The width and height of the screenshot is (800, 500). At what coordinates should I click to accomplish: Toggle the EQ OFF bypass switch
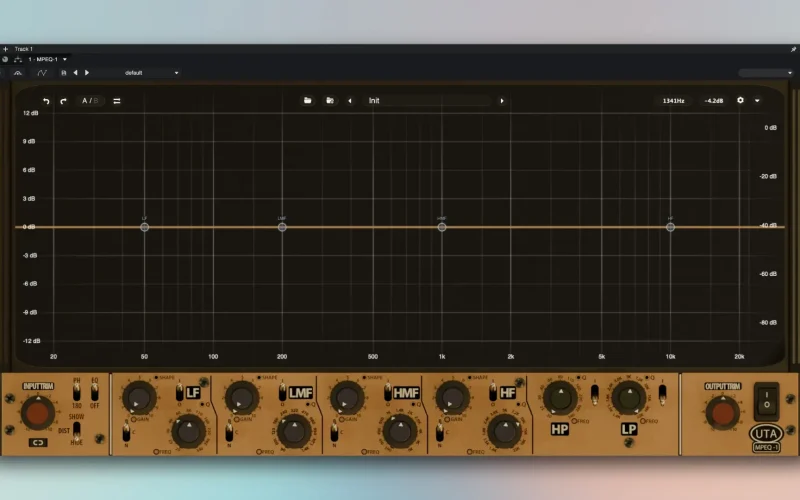click(94, 392)
